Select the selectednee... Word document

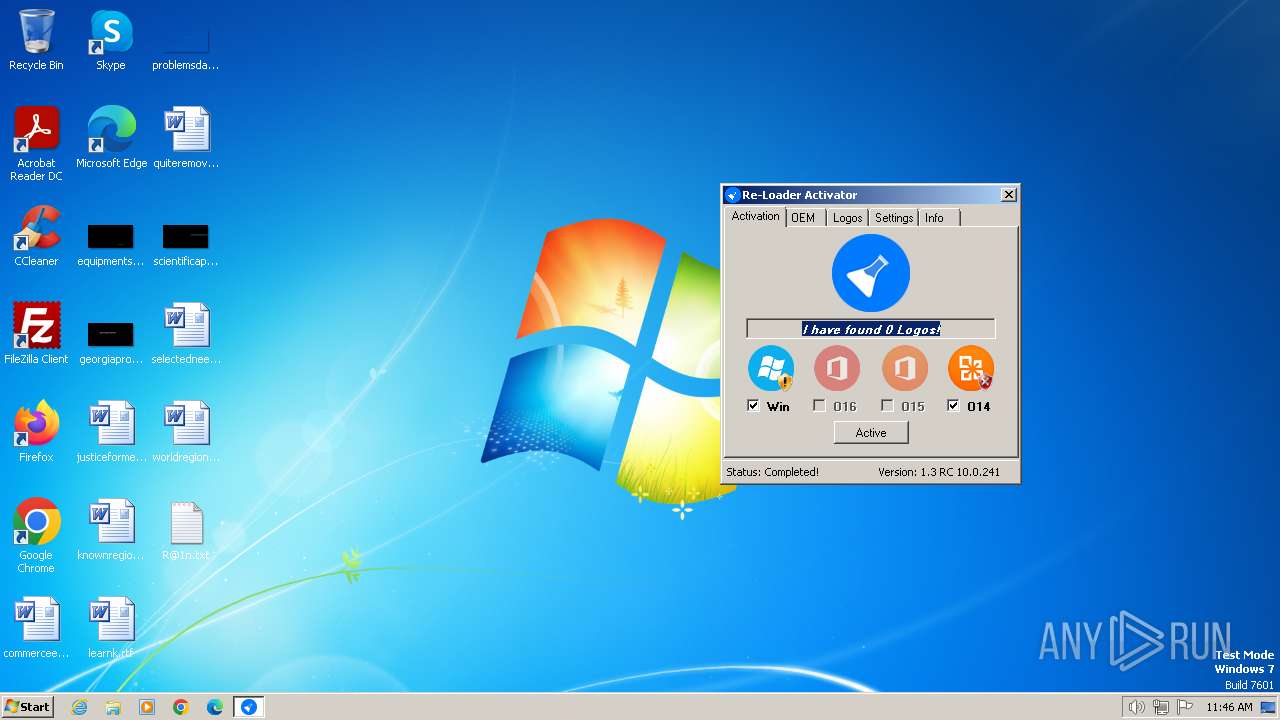tap(186, 334)
